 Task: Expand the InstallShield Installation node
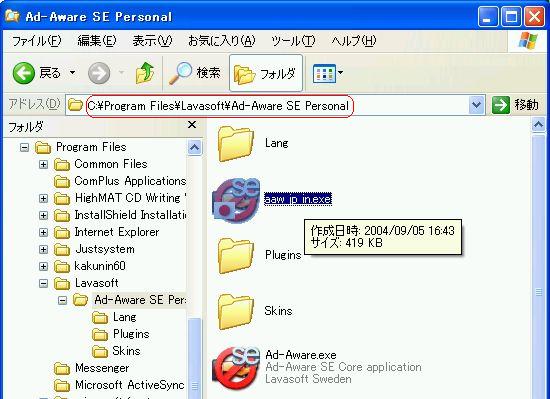(43, 215)
